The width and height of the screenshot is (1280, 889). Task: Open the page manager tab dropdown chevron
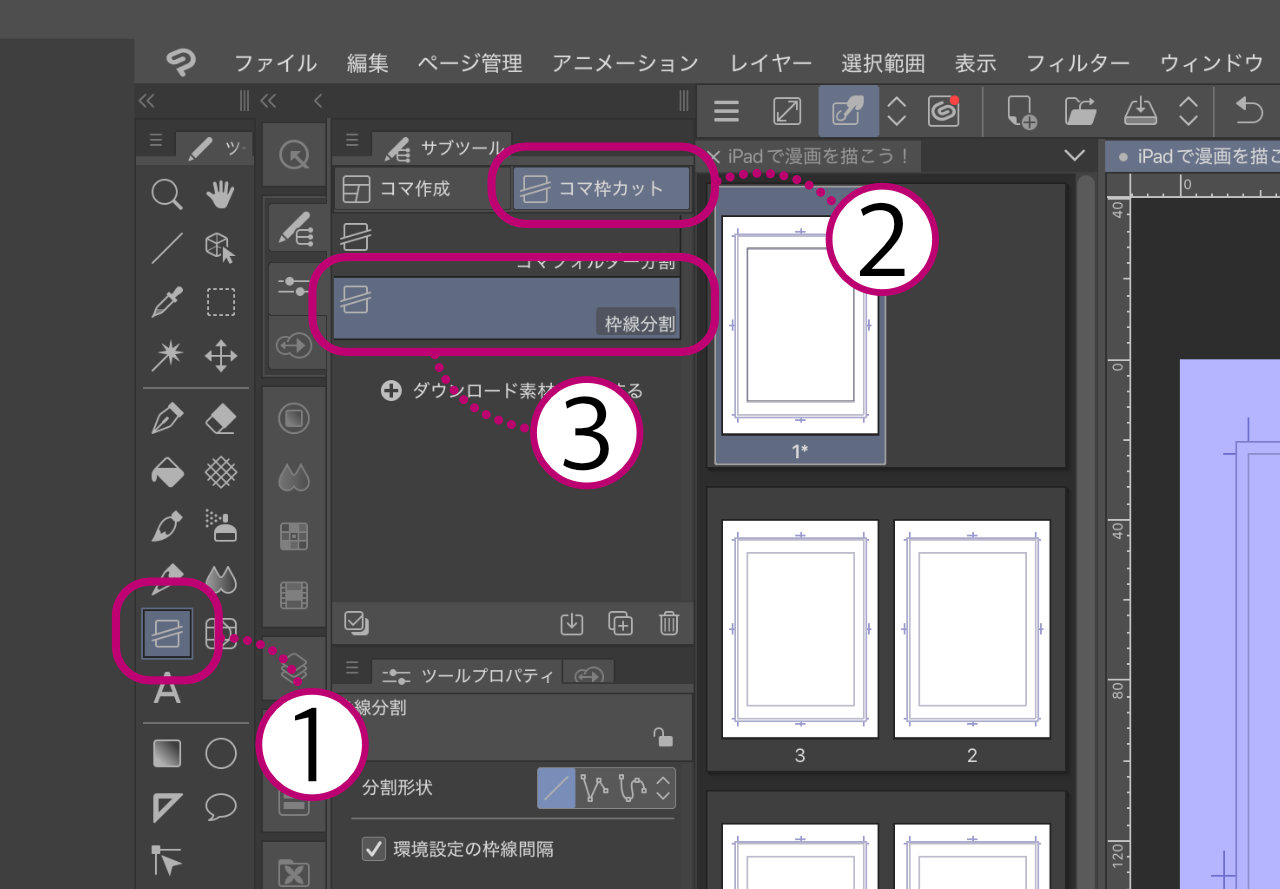[1075, 156]
